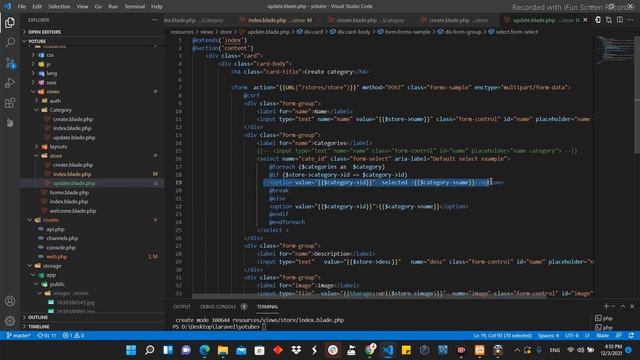Open notifications bell in status bar
640x360 pixels.
[631, 336]
